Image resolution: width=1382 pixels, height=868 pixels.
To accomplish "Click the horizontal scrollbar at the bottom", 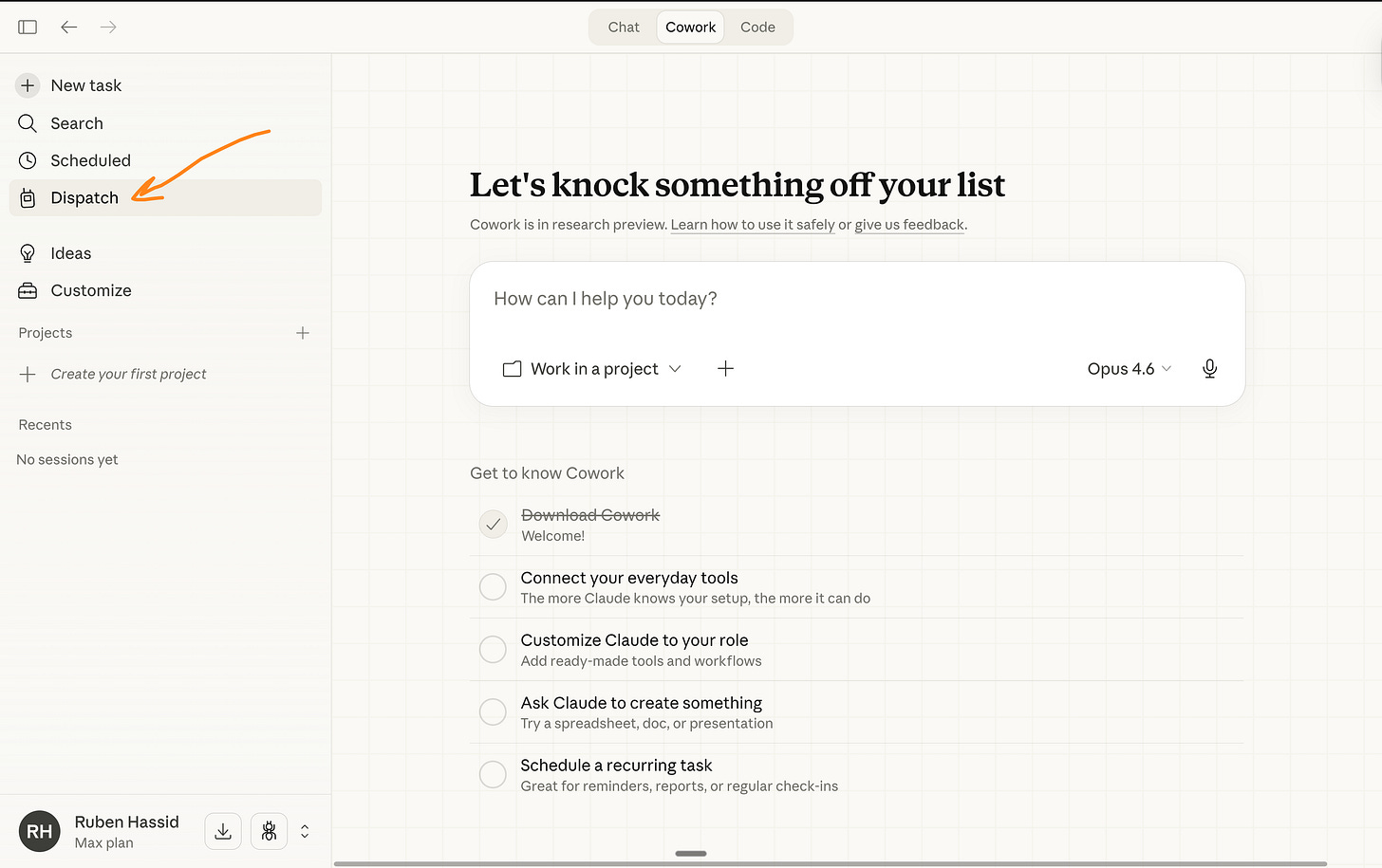I will click(831, 863).
